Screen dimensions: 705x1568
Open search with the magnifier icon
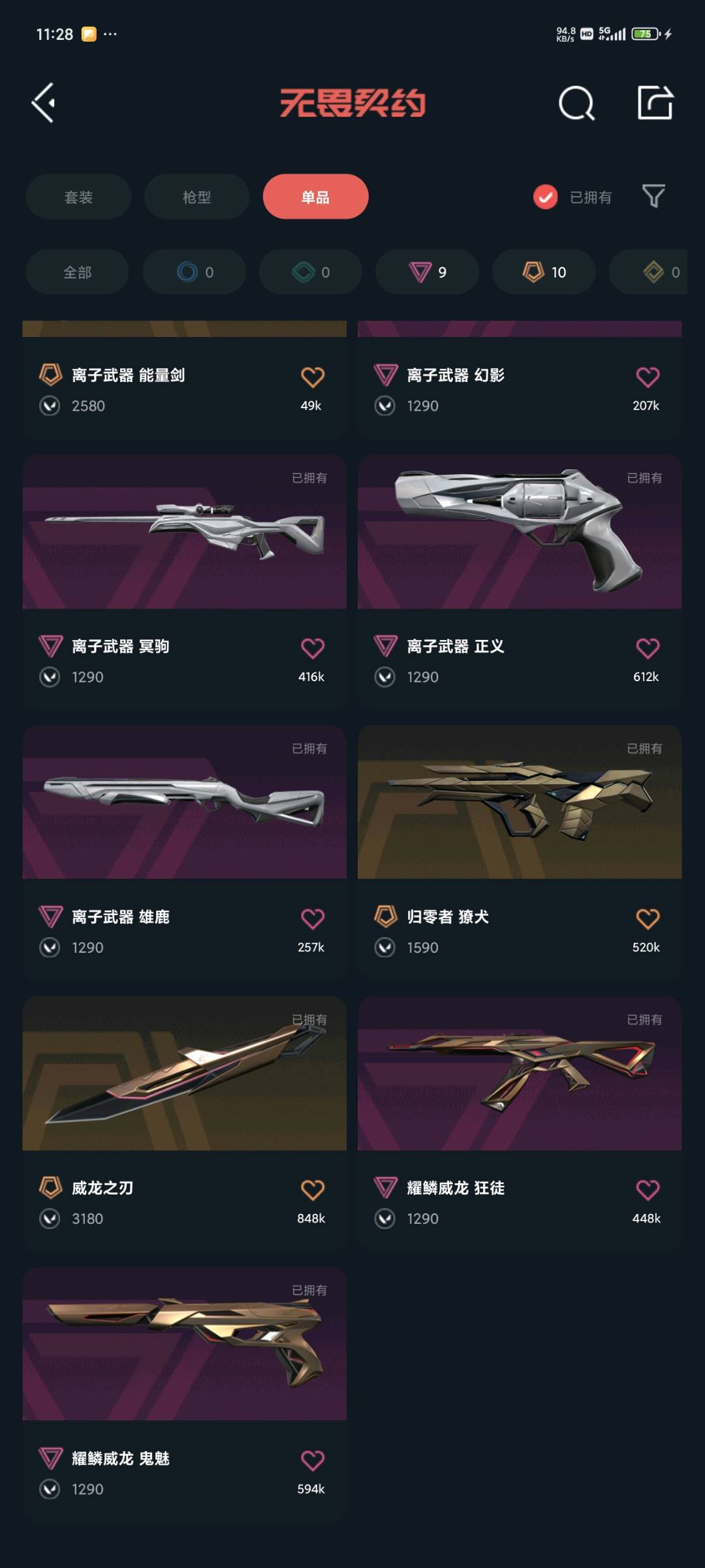pos(577,103)
